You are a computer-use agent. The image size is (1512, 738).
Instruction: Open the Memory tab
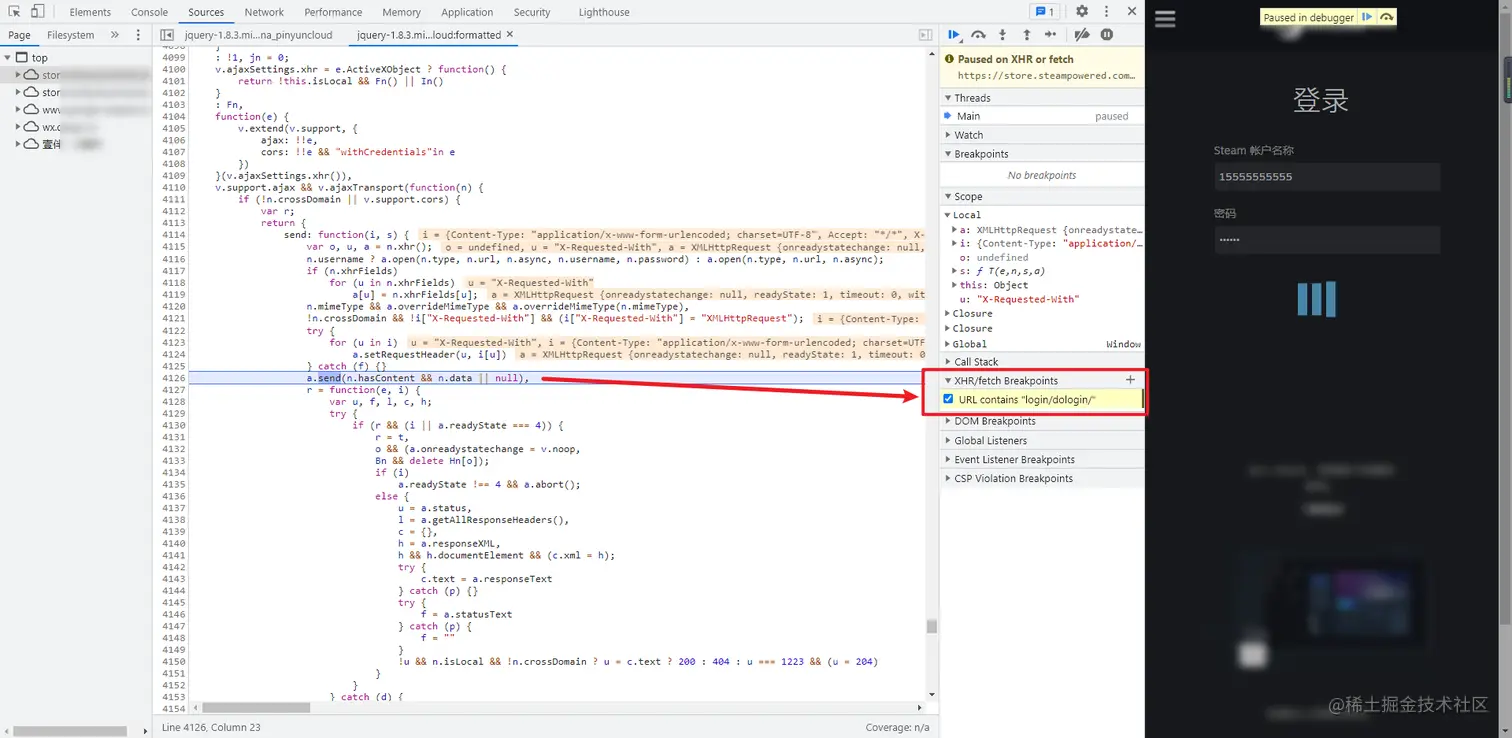(401, 12)
